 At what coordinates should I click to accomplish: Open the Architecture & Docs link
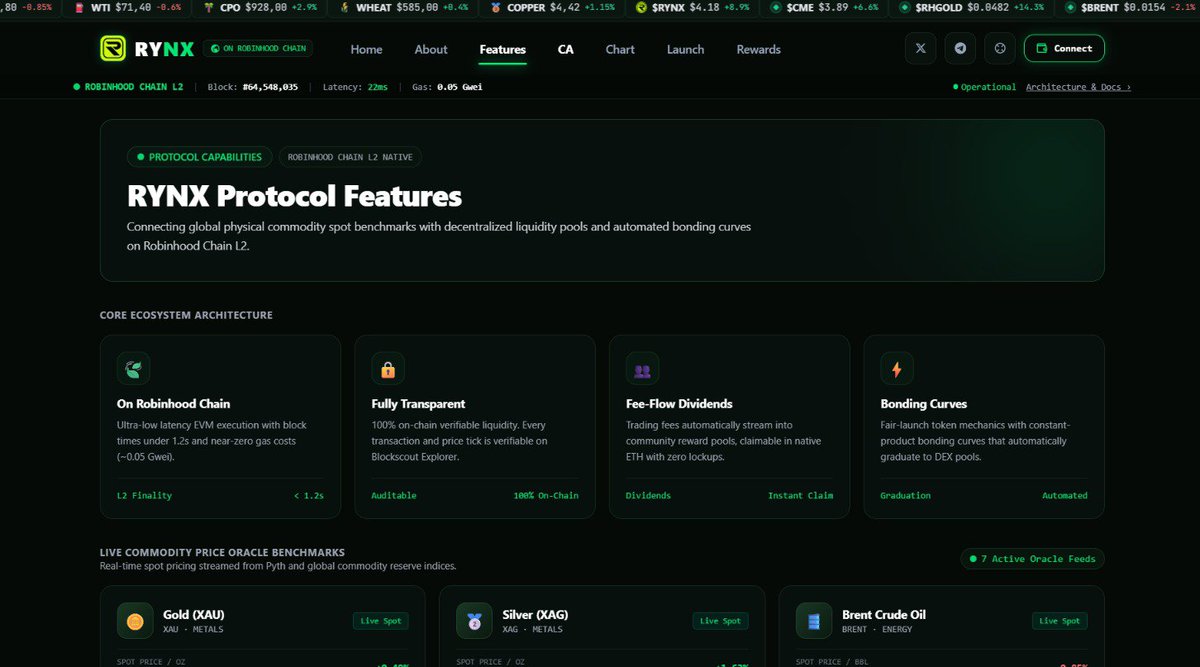(x=1078, y=87)
